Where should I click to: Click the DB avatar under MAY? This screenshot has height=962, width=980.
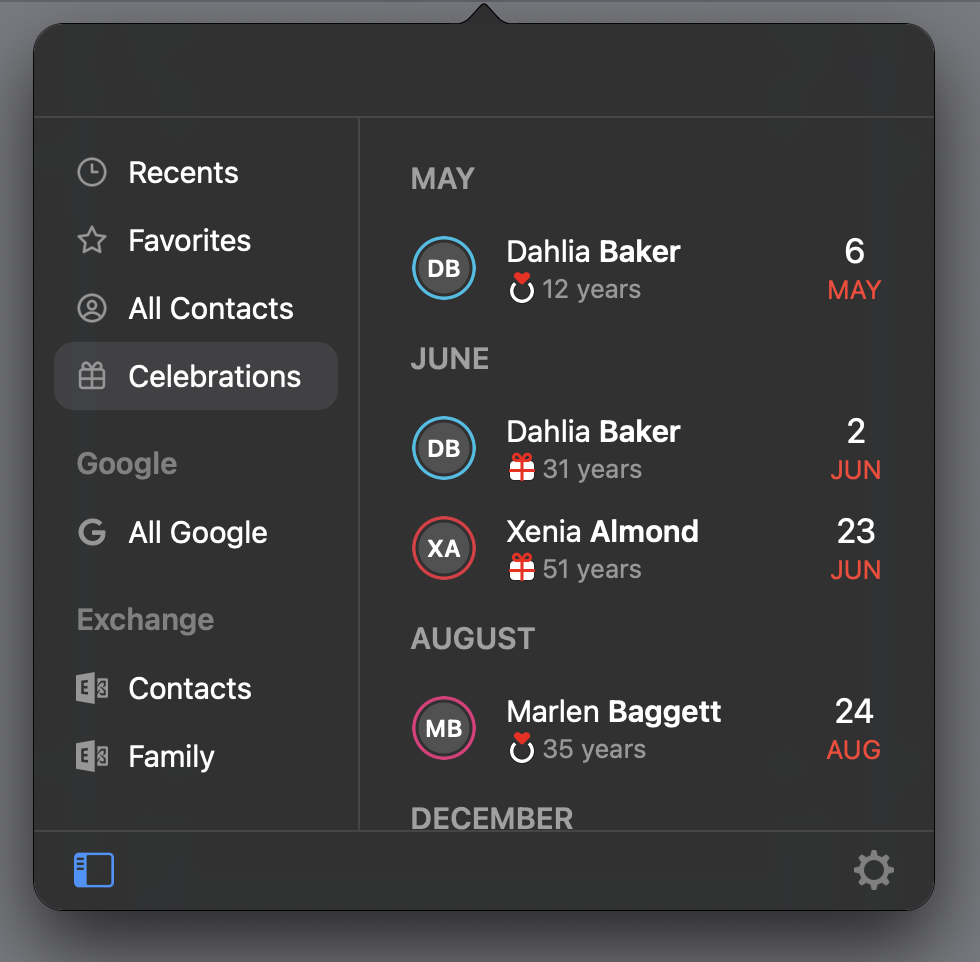click(444, 268)
